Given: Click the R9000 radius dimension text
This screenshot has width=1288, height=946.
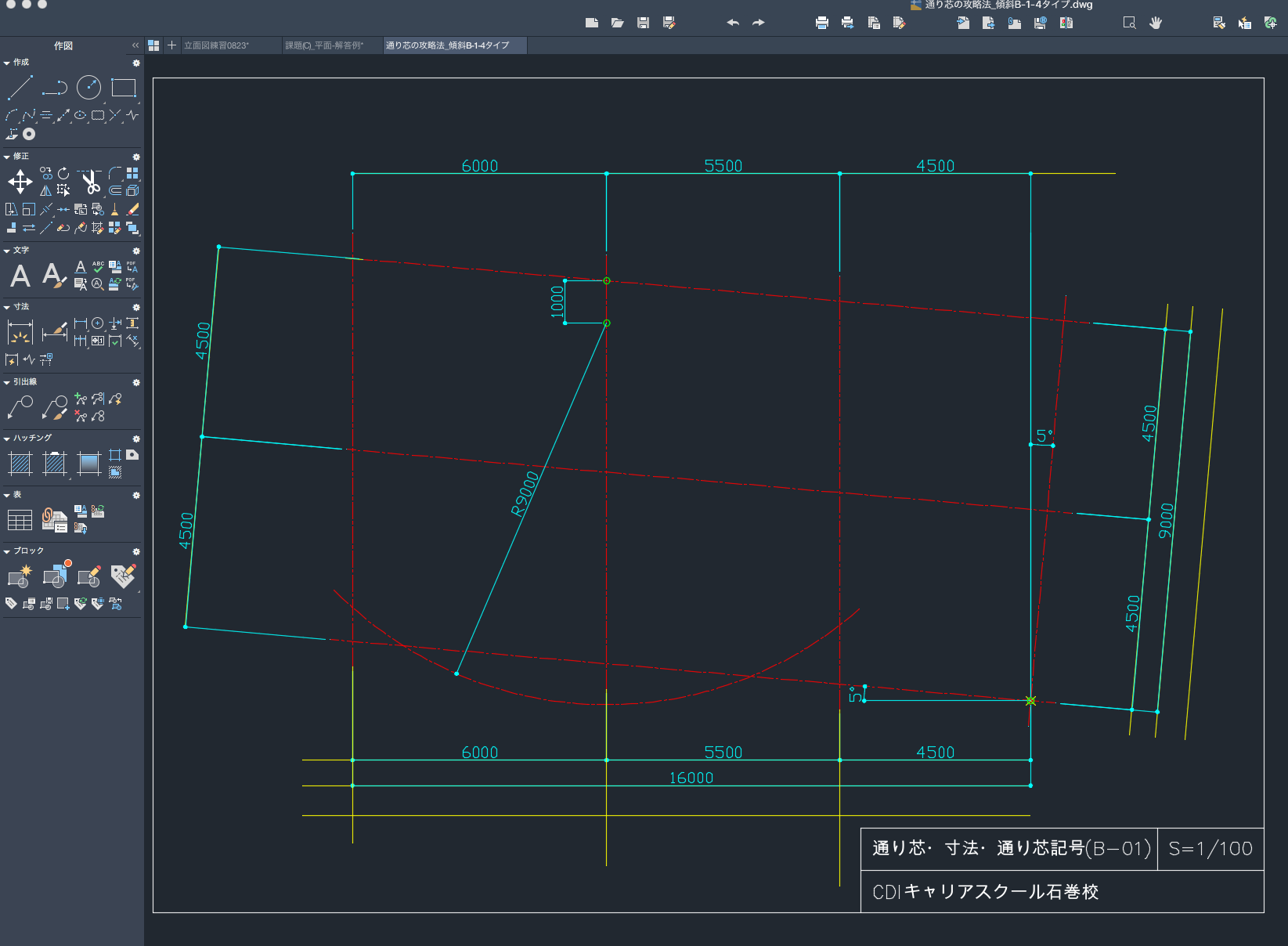Looking at the screenshot, I should click(x=525, y=494).
